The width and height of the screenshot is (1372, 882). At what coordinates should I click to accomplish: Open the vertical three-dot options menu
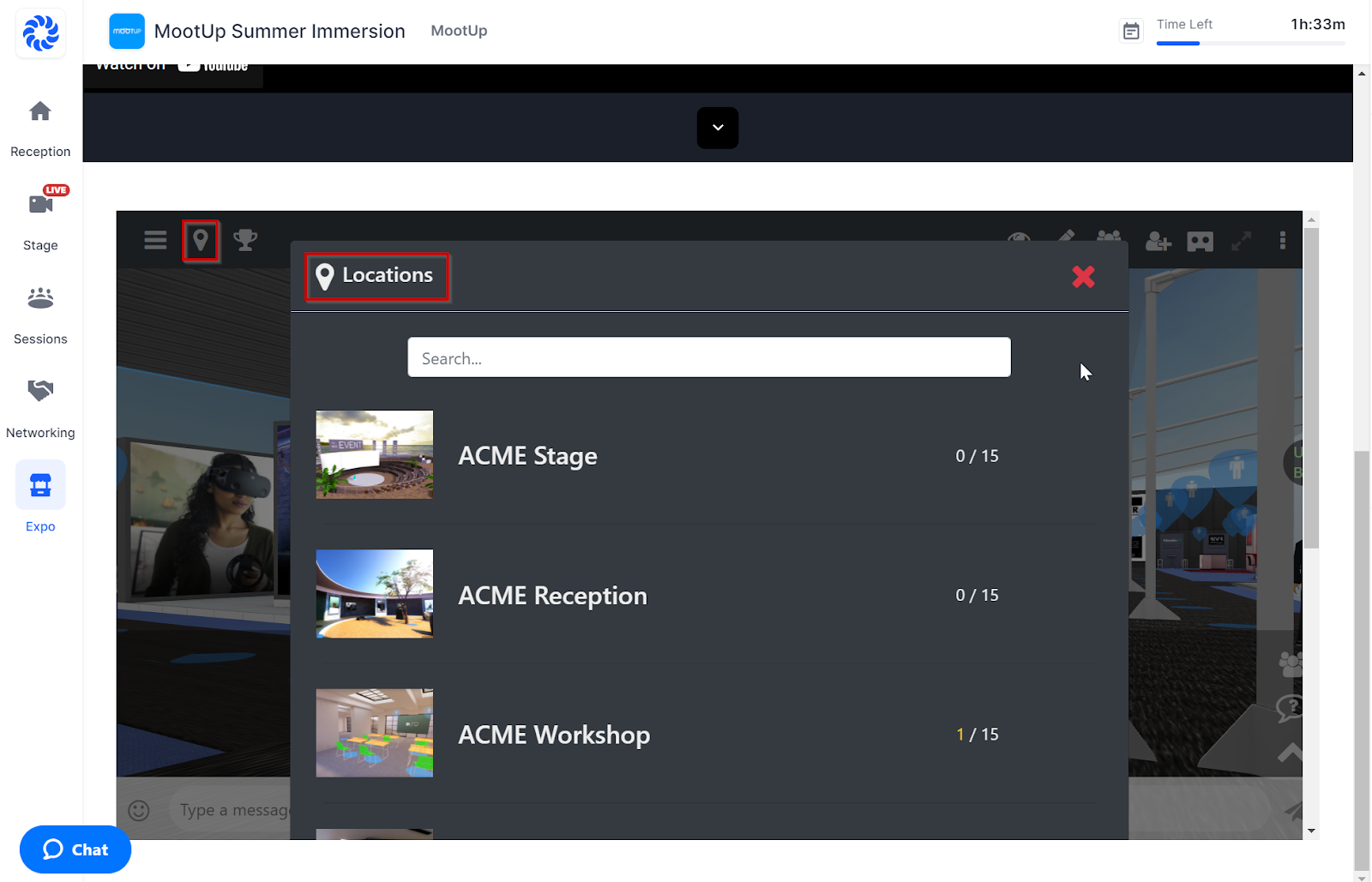[x=1283, y=241]
